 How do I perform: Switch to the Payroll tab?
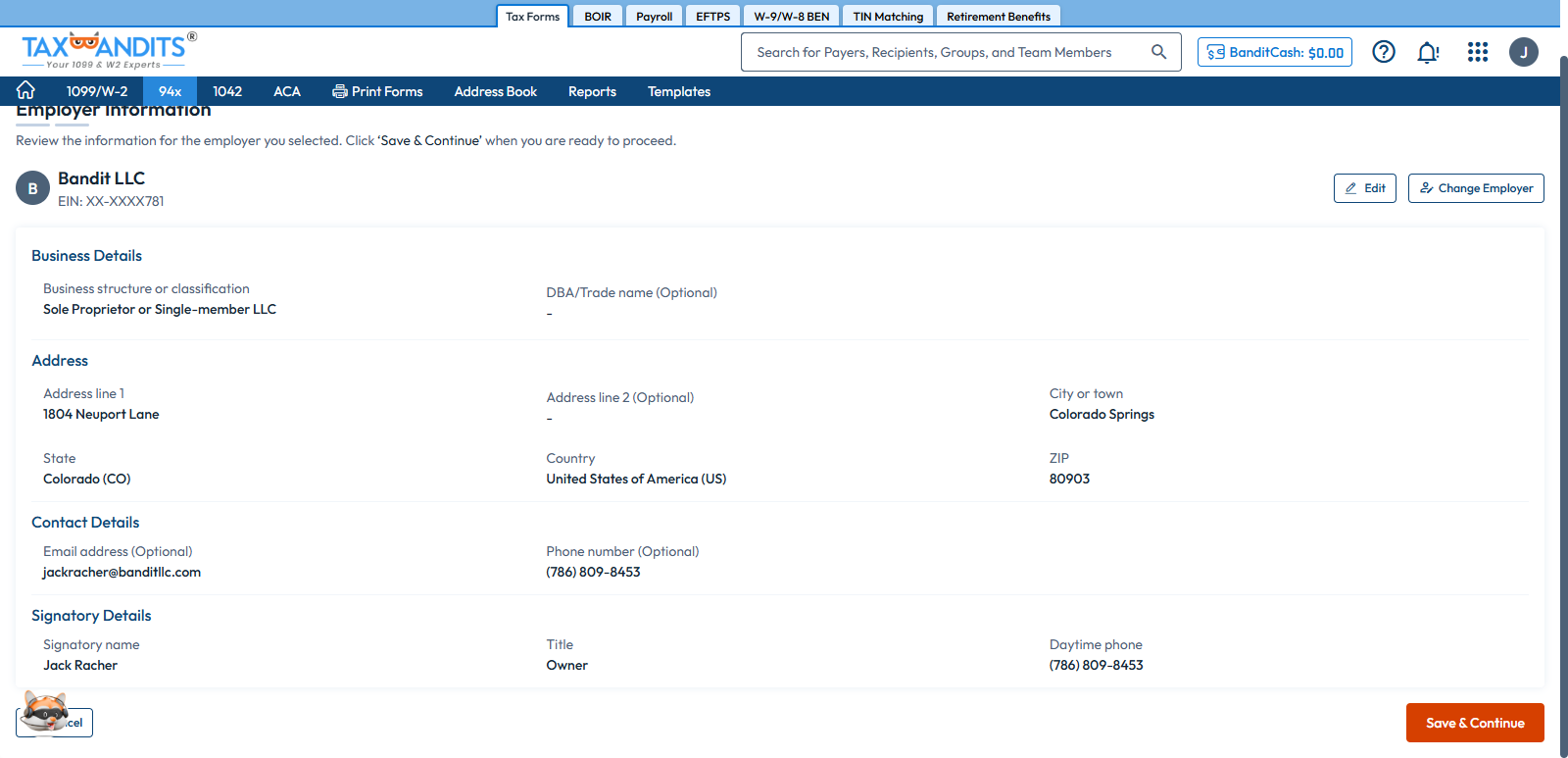pyautogui.click(x=654, y=17)
